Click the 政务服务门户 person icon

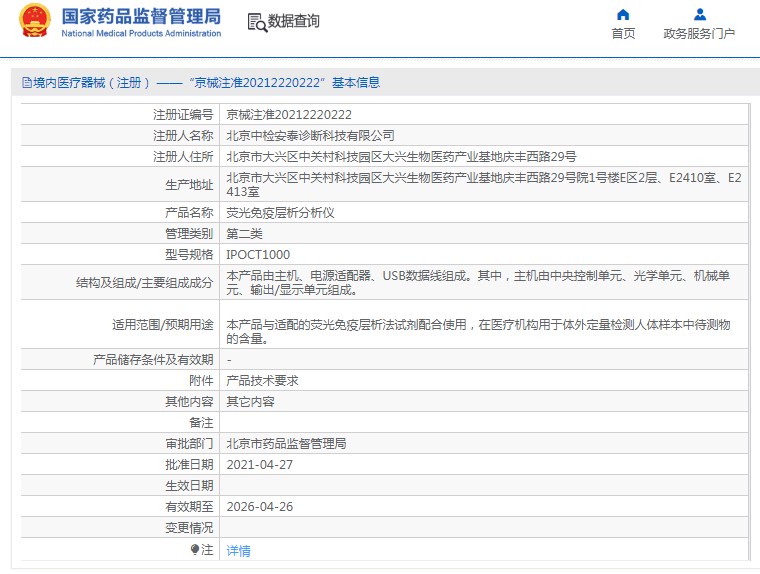click(699, 14)
